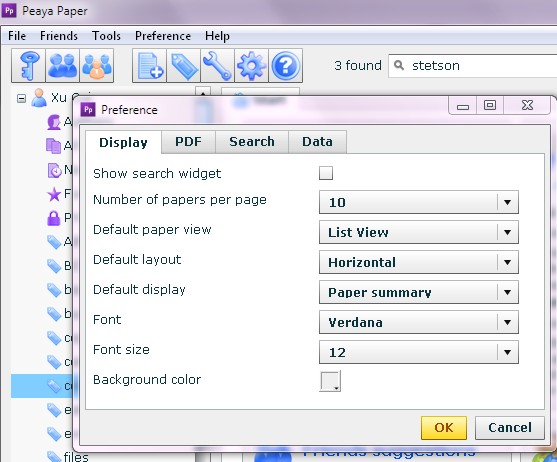Open the Font size 12 dropdown
This screenshot has width=557, height=462.
coord(418,352)
